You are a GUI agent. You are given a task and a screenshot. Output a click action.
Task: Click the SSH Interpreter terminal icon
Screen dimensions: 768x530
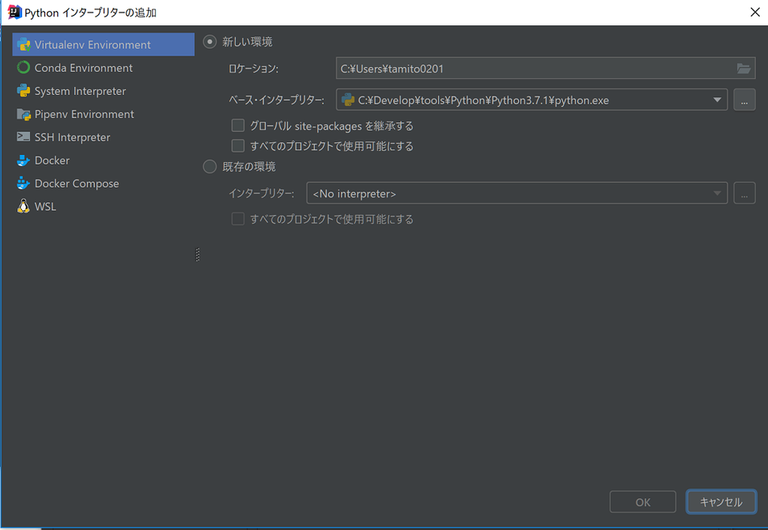coord(24,137)
